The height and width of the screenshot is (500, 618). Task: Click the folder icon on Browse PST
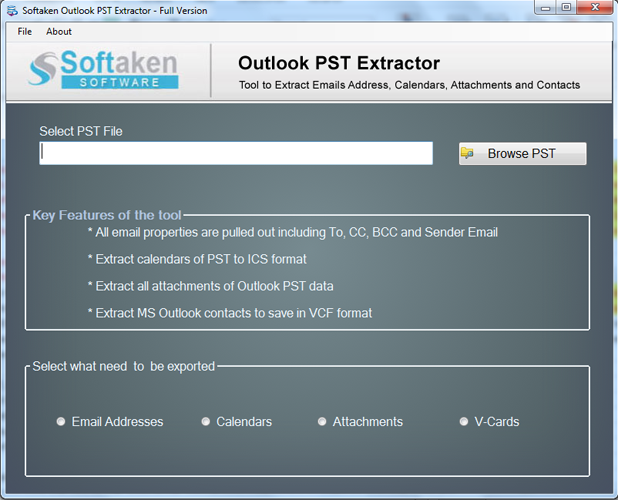[468, 154]
